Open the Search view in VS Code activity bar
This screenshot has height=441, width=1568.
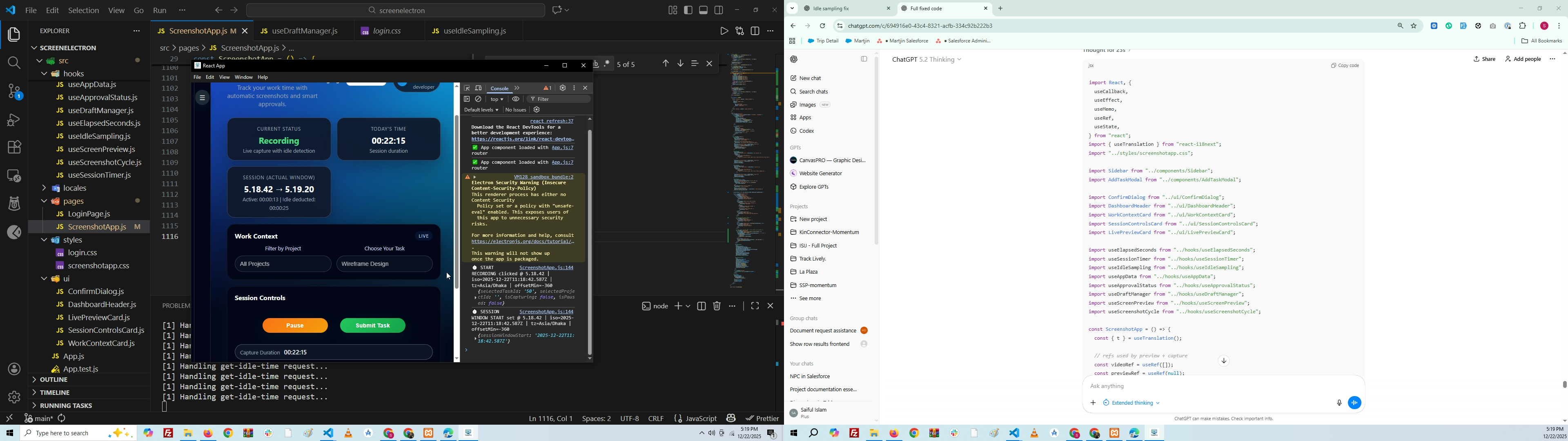pos(13,63)
